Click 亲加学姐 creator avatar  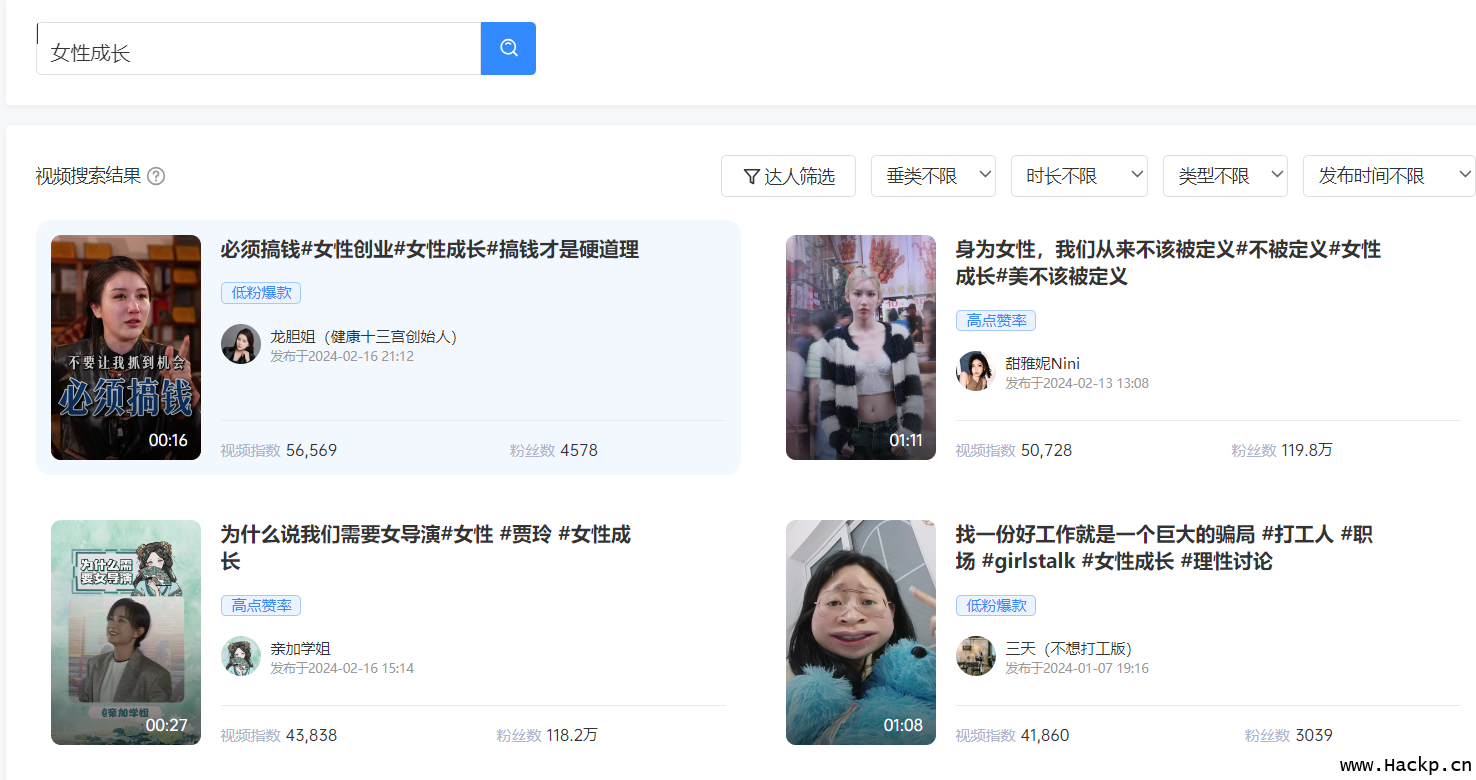tap(241, 656)
